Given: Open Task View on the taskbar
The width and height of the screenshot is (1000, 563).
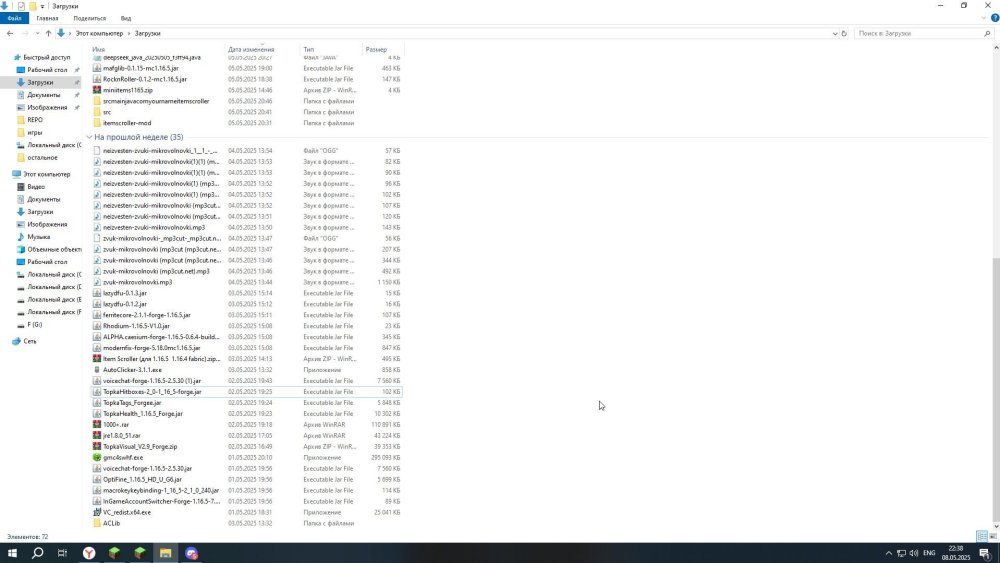Looking at the screenshot, I should click(62, 553).
